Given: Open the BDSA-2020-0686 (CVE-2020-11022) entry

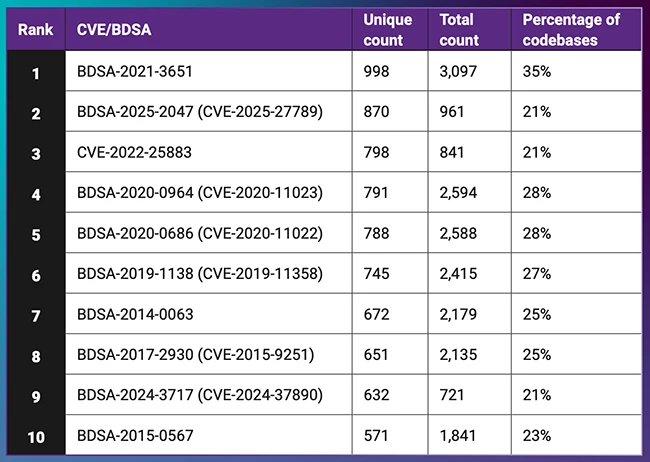Looking at the screenshot, I should pos(199,234).
